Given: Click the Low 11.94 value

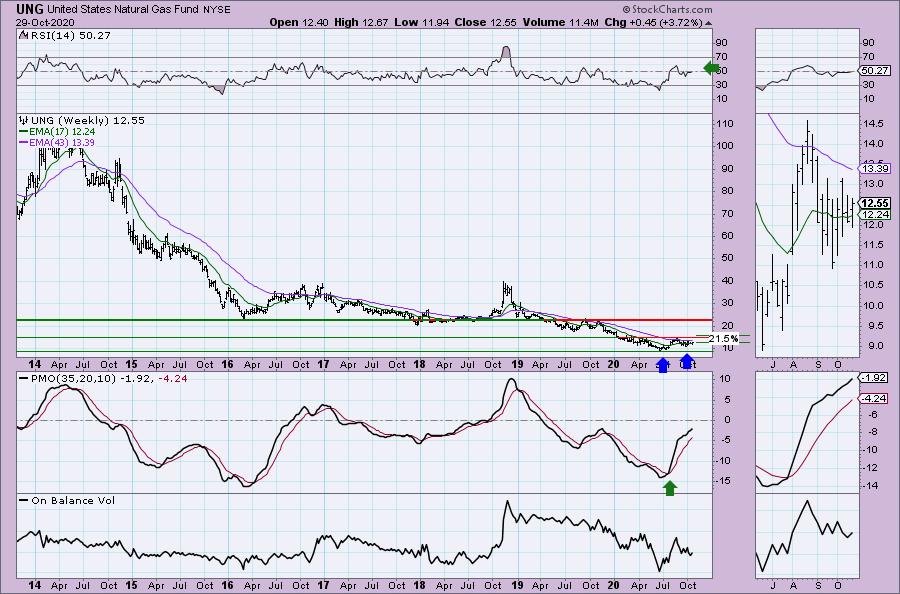Looking at the screenshot, I should (x=422, y=22).
